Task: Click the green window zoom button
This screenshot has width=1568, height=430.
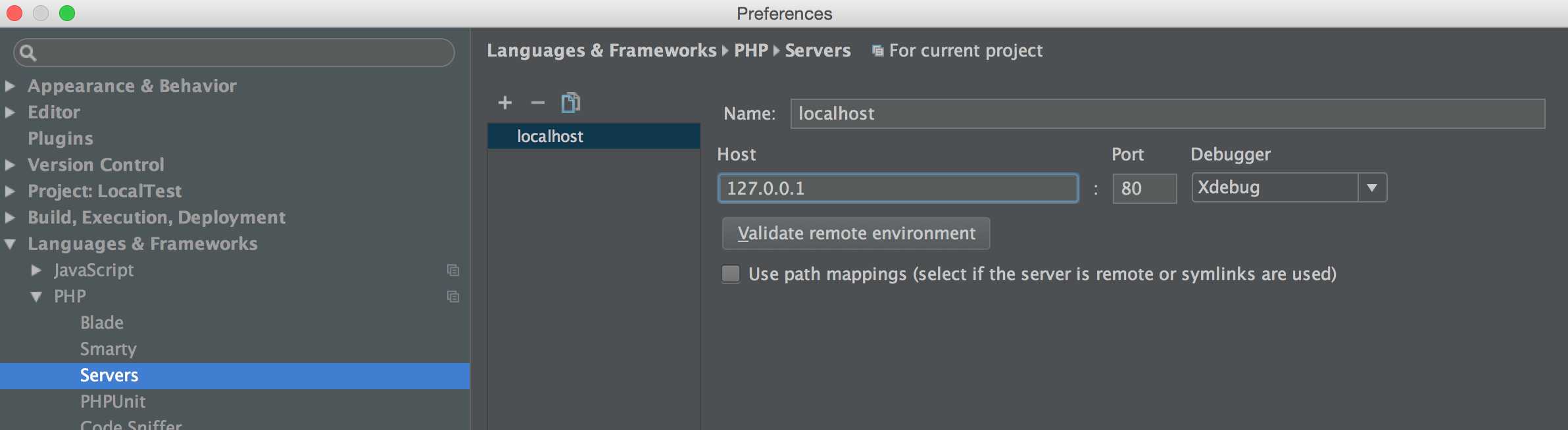Action: coord(67,13)
